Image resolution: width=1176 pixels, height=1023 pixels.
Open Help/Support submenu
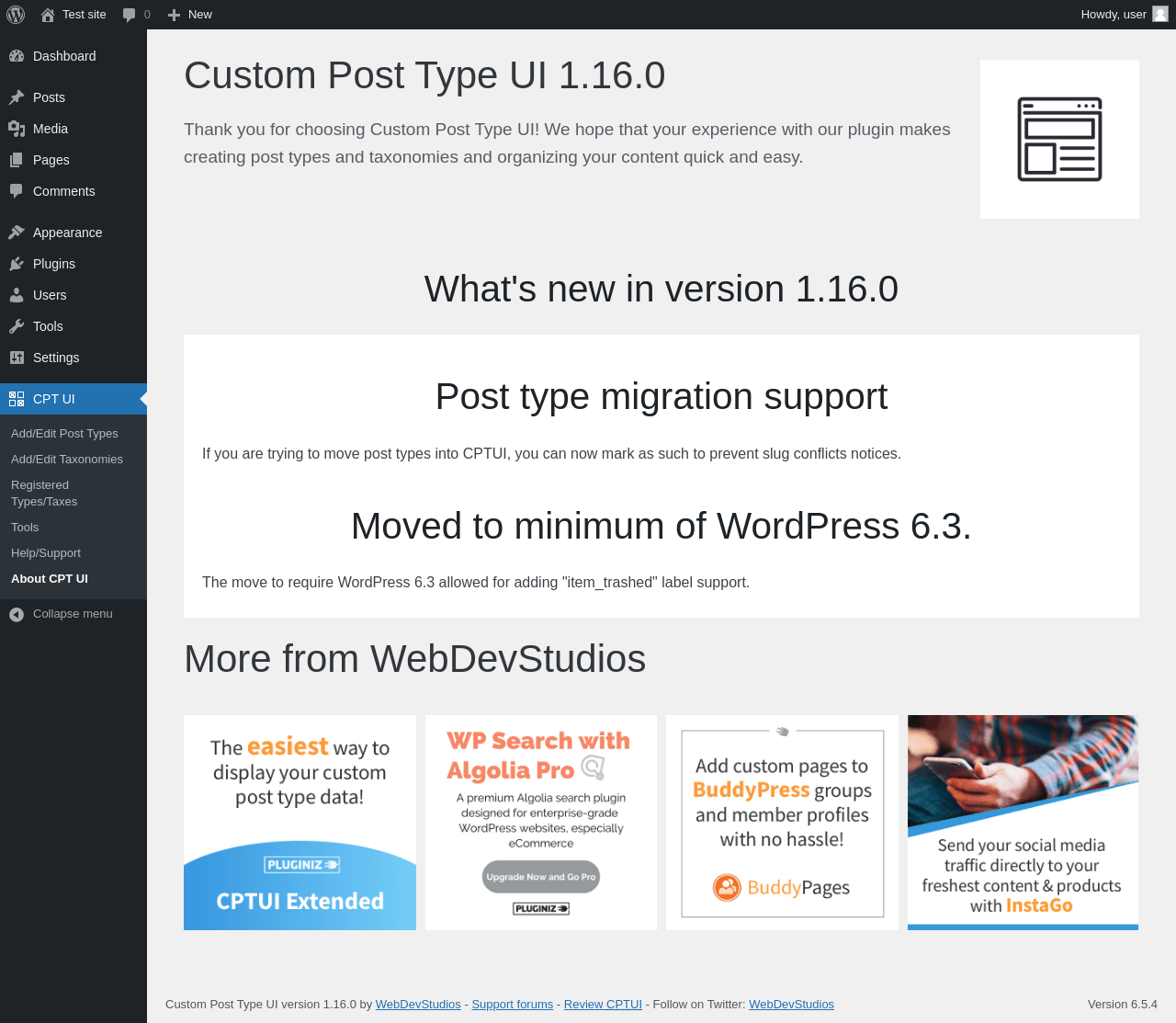pyautogui.click(x=46, y=553)
